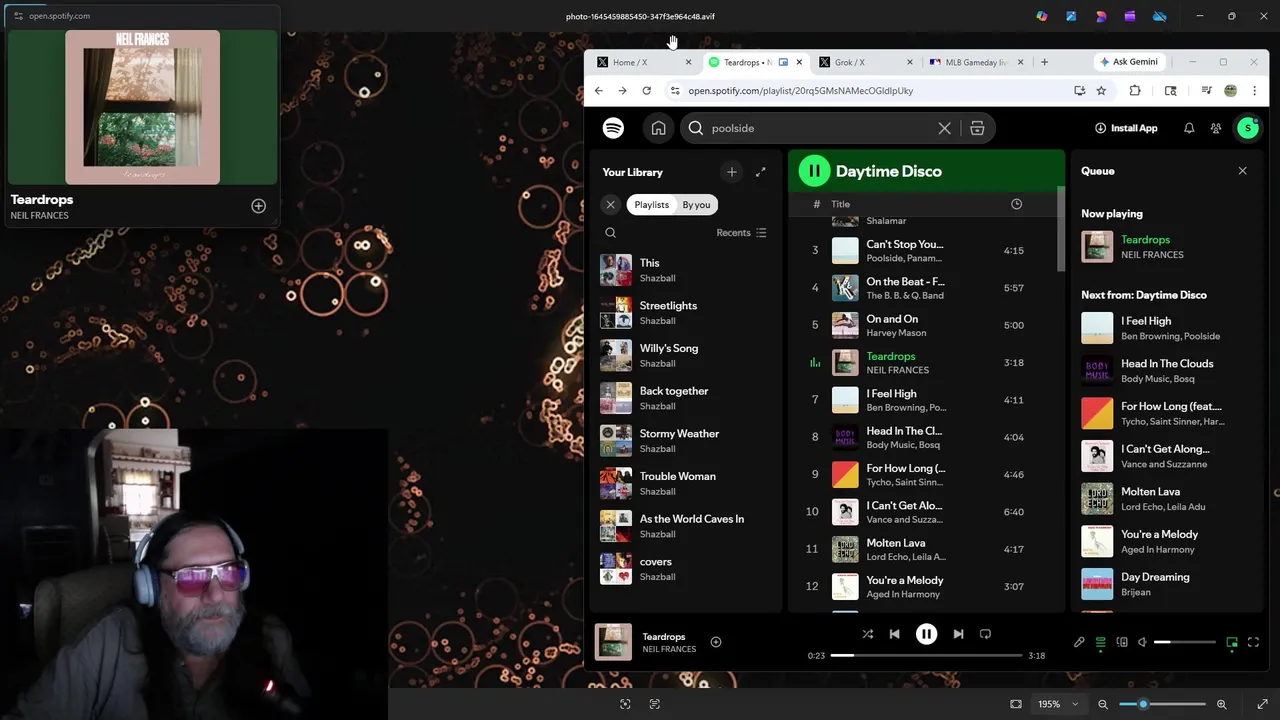Toggle the miniplayer icon

pos(1232,643)
